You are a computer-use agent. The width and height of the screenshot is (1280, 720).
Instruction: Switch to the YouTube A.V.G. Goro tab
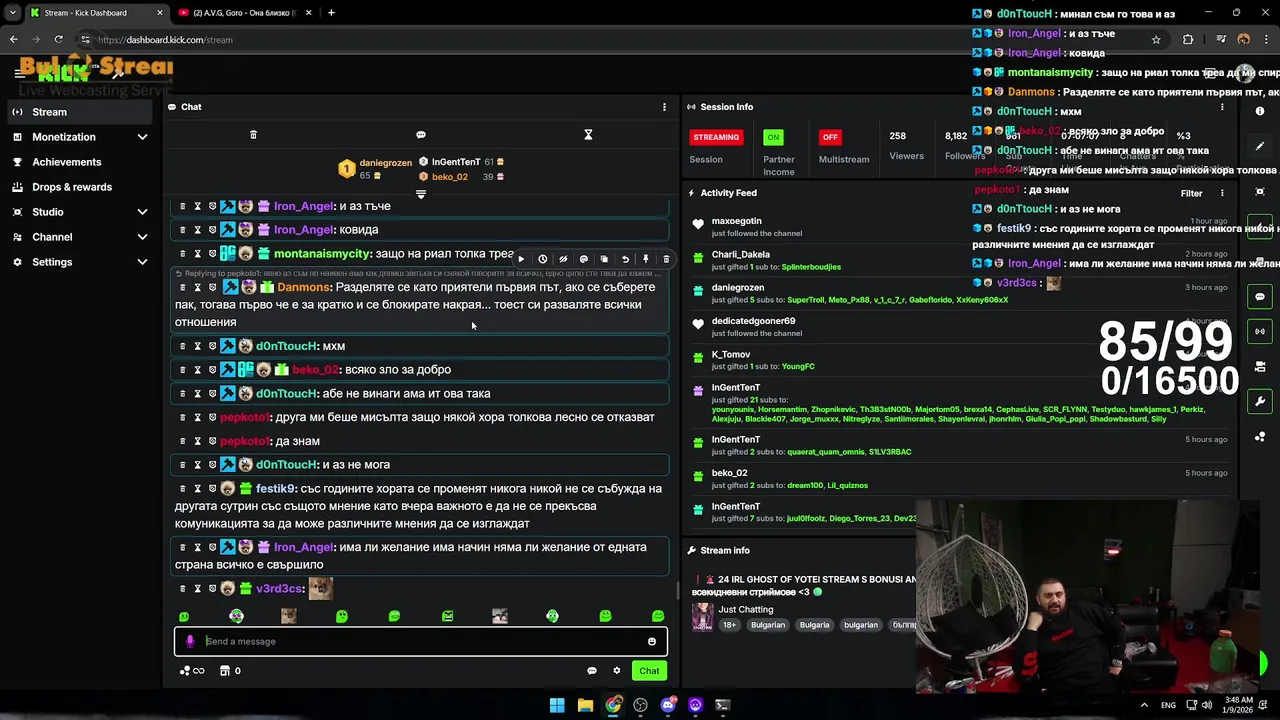tap(243, 13)
